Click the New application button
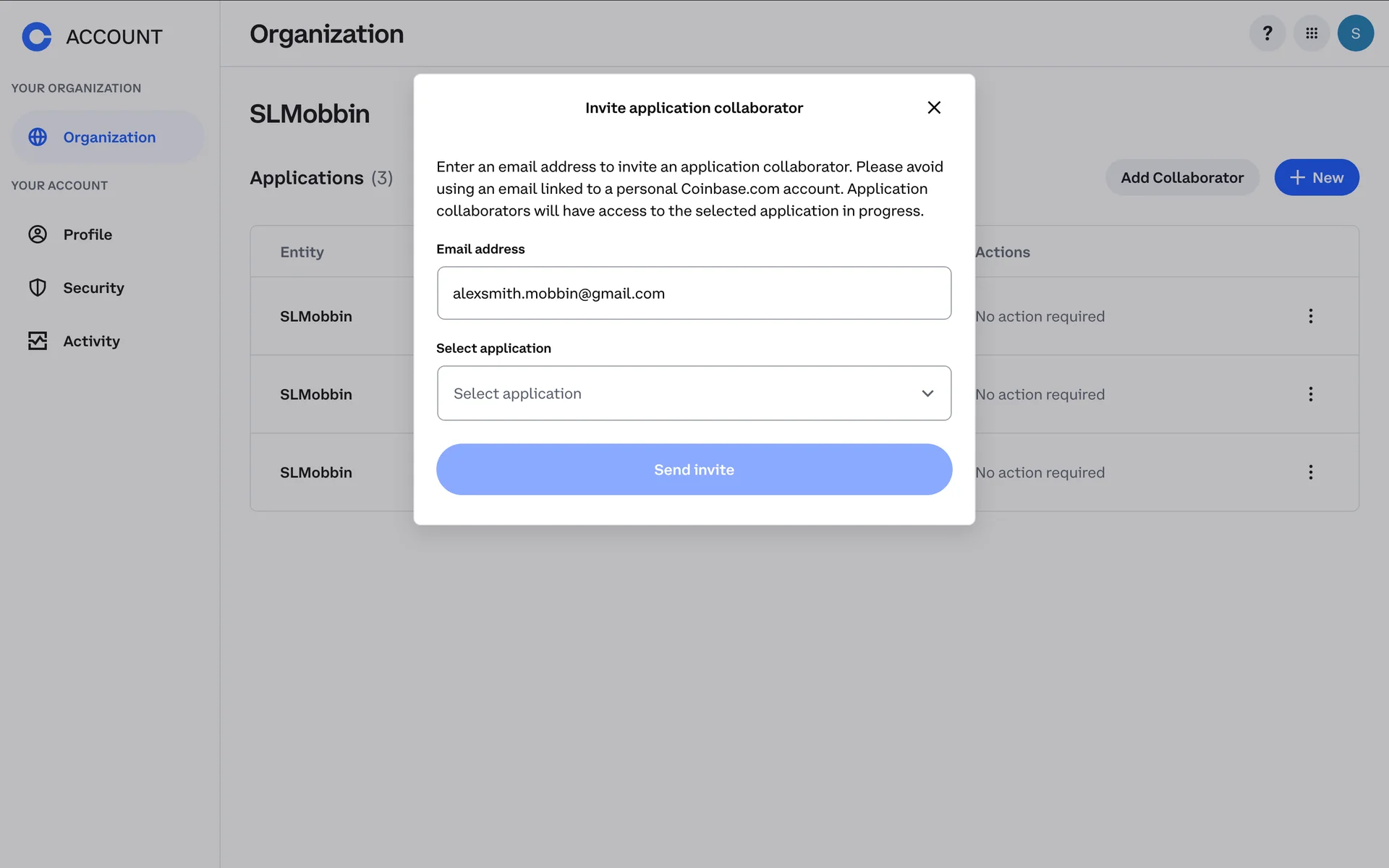Image resolution: width=1389 pixels, height=868 pixels. 1316,178
